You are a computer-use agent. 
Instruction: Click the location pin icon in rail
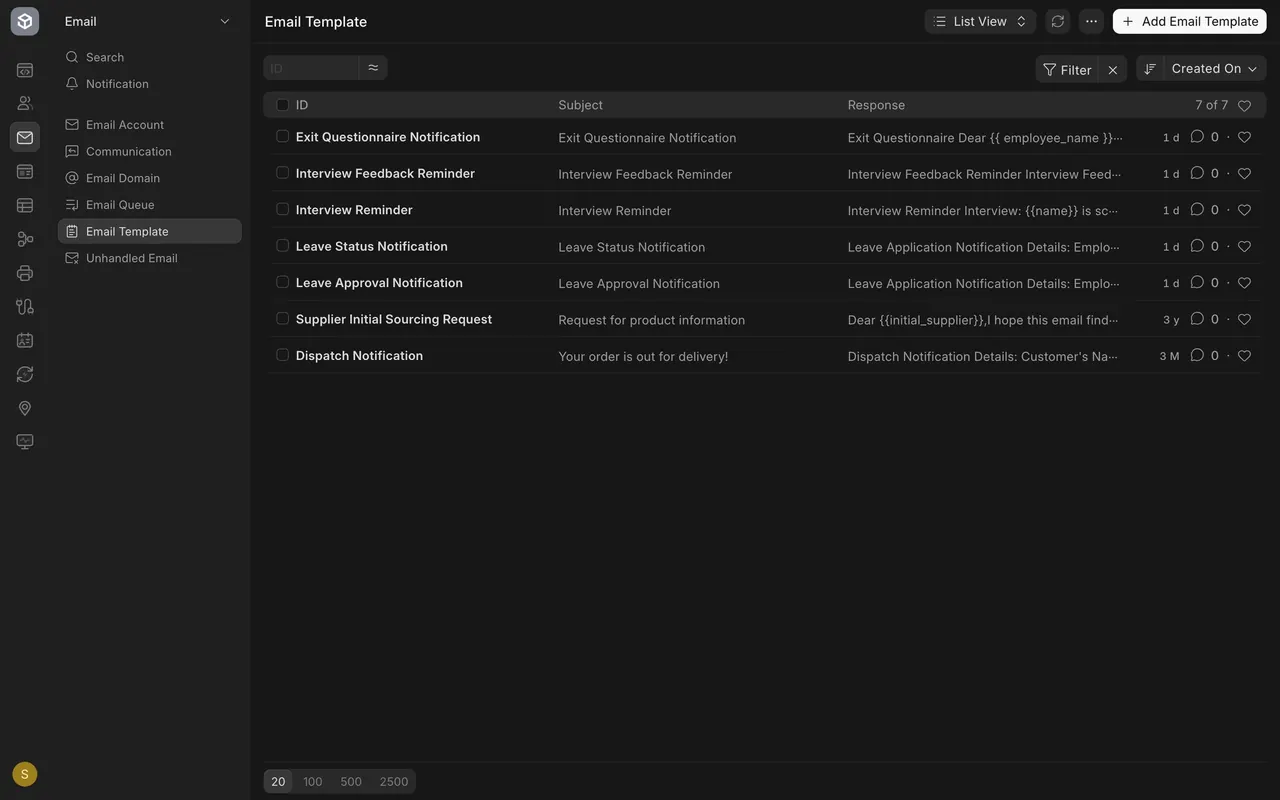[x=25, y=408]
